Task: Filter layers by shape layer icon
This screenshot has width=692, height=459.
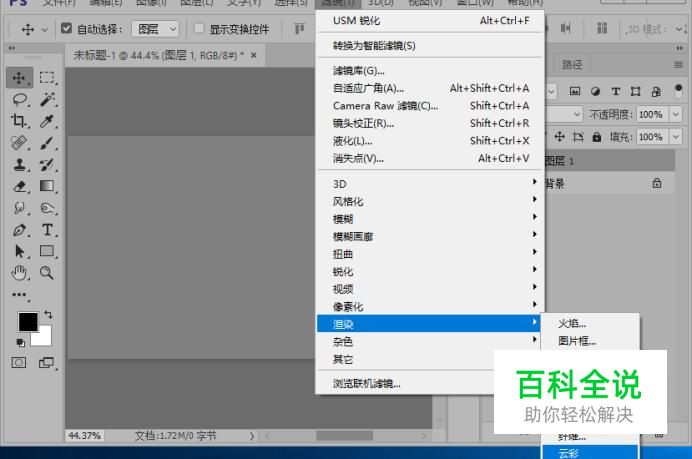Action: (x=636, y=91)
